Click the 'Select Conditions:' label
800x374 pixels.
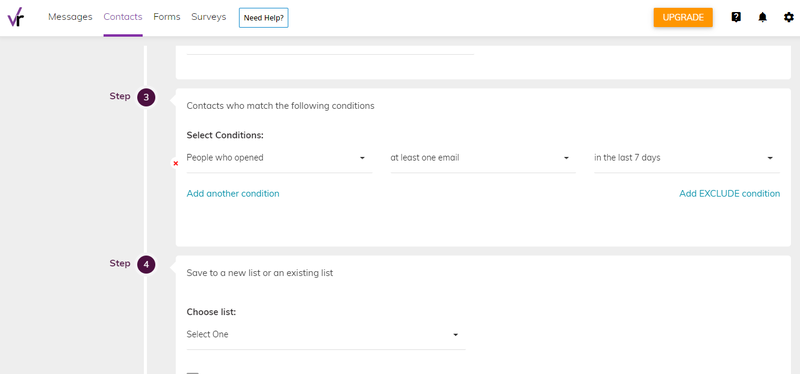tap(225, 135)
